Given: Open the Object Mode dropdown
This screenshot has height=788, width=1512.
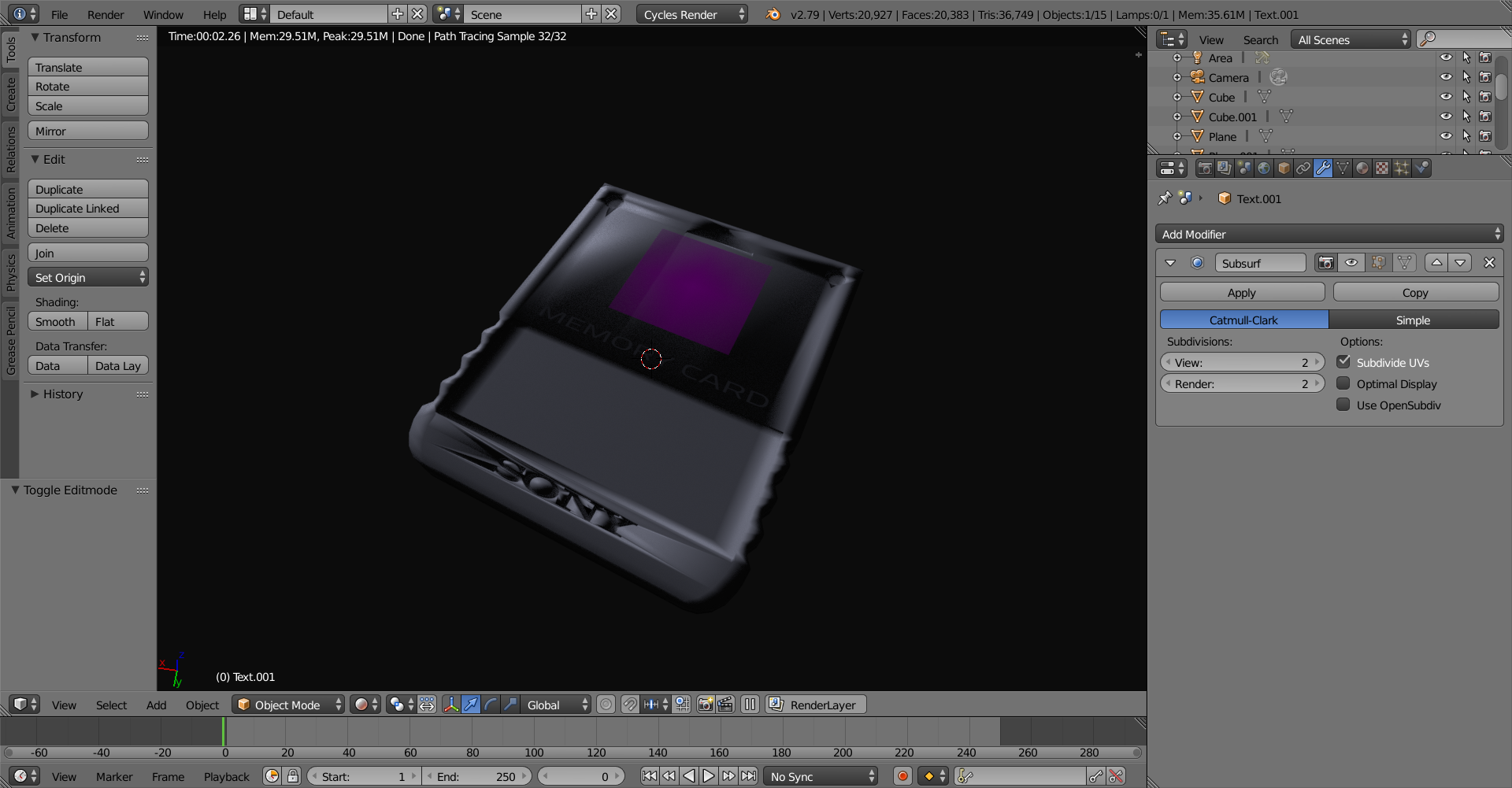Looking at the screenshot, I should 289,705.
